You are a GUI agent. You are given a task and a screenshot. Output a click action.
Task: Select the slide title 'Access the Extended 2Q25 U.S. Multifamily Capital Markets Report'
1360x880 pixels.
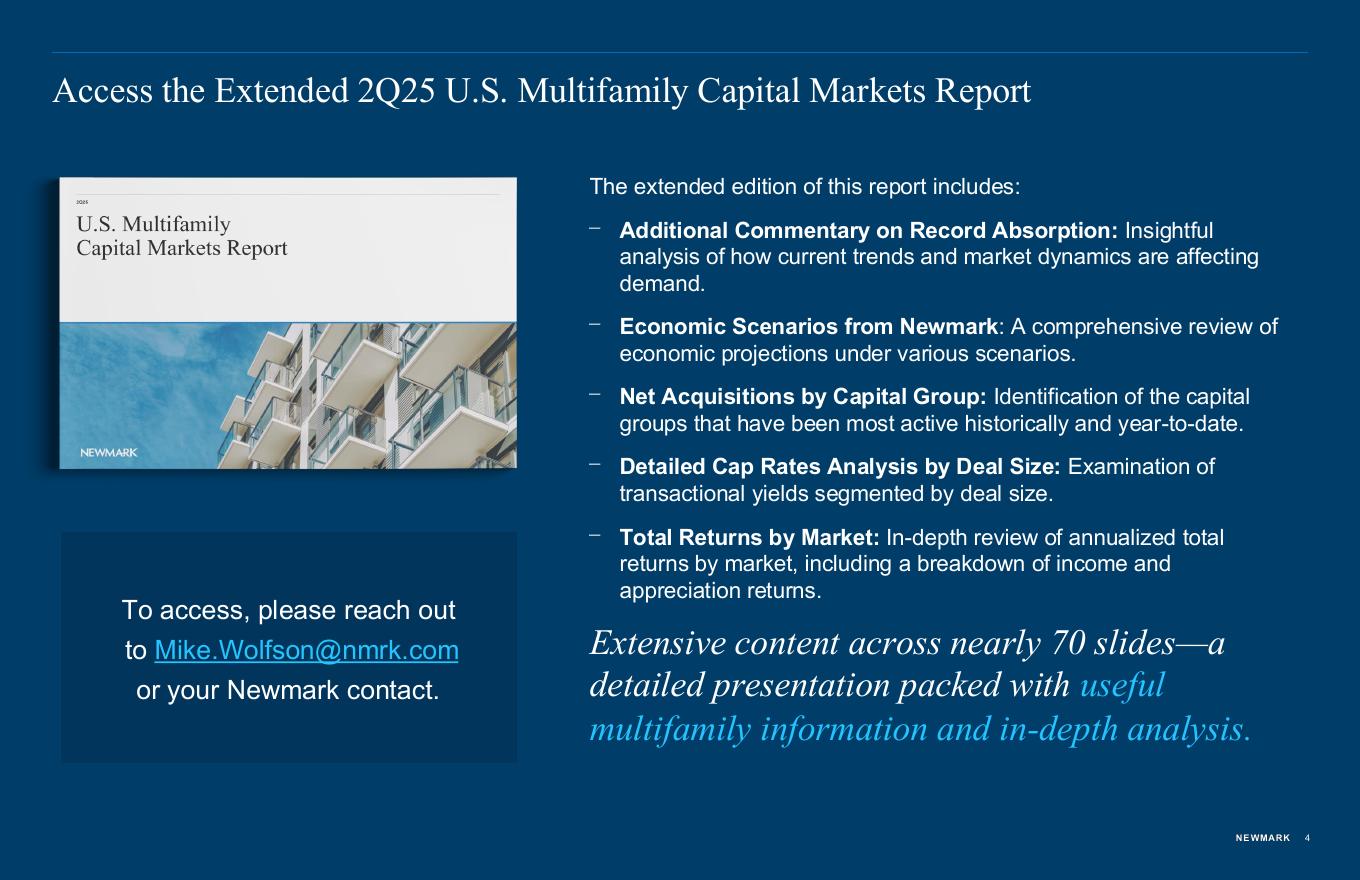click(x=541, y=91)
